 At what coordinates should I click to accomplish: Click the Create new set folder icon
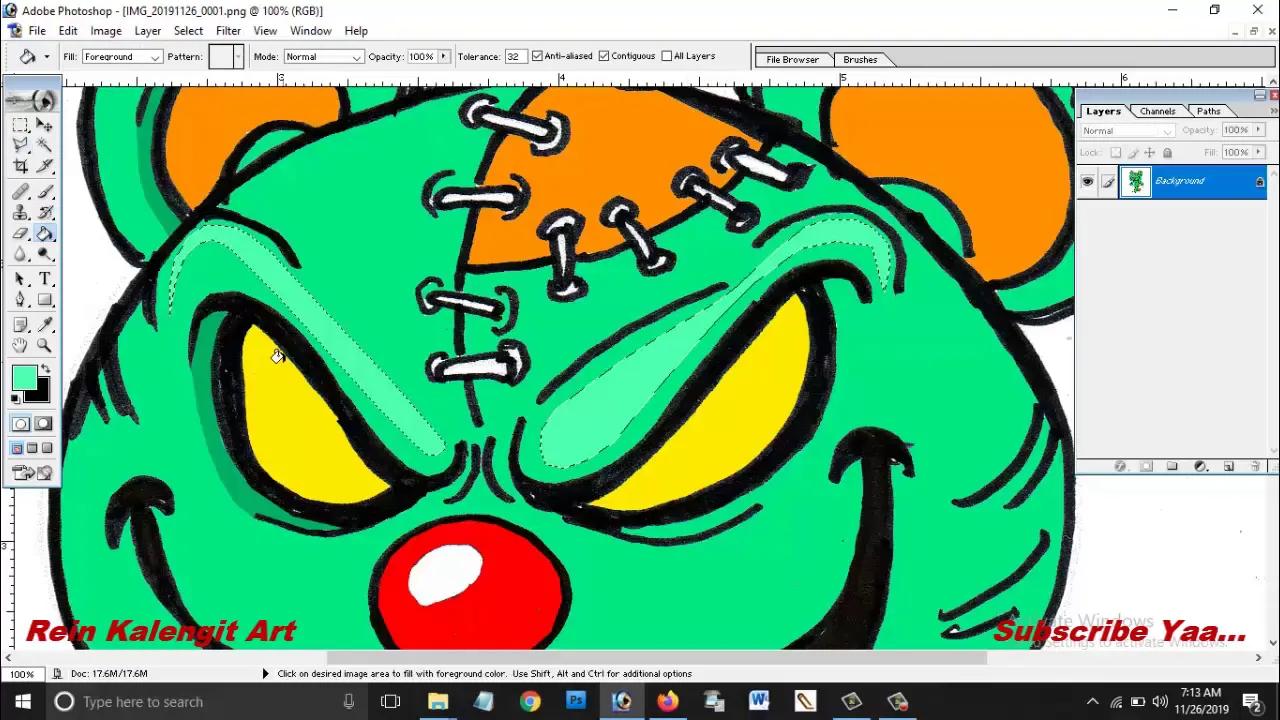point(1172,466)
